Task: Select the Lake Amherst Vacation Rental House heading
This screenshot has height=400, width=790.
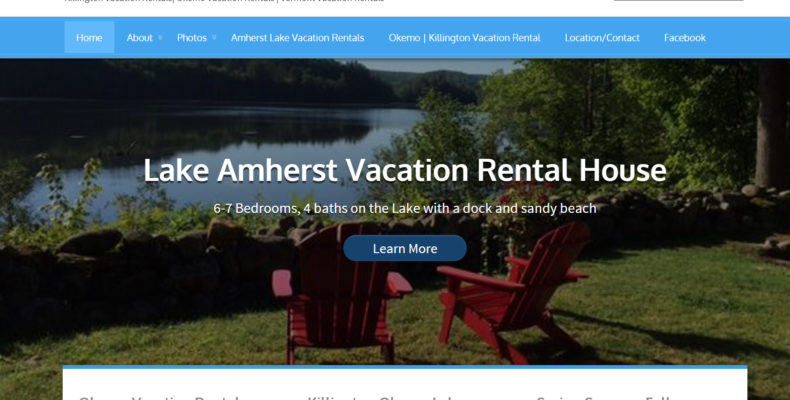Action: coord(405,170)
